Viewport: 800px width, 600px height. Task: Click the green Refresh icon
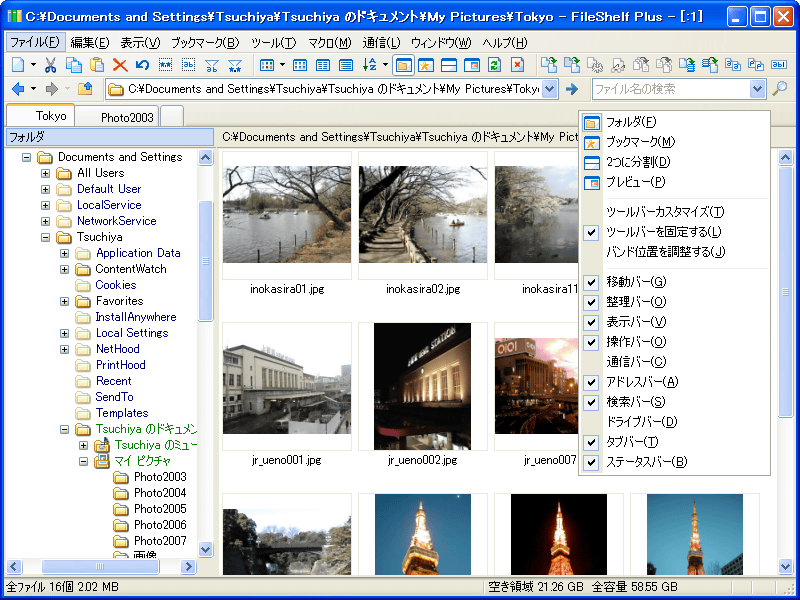pyautogui.click(x=494, y=65)
